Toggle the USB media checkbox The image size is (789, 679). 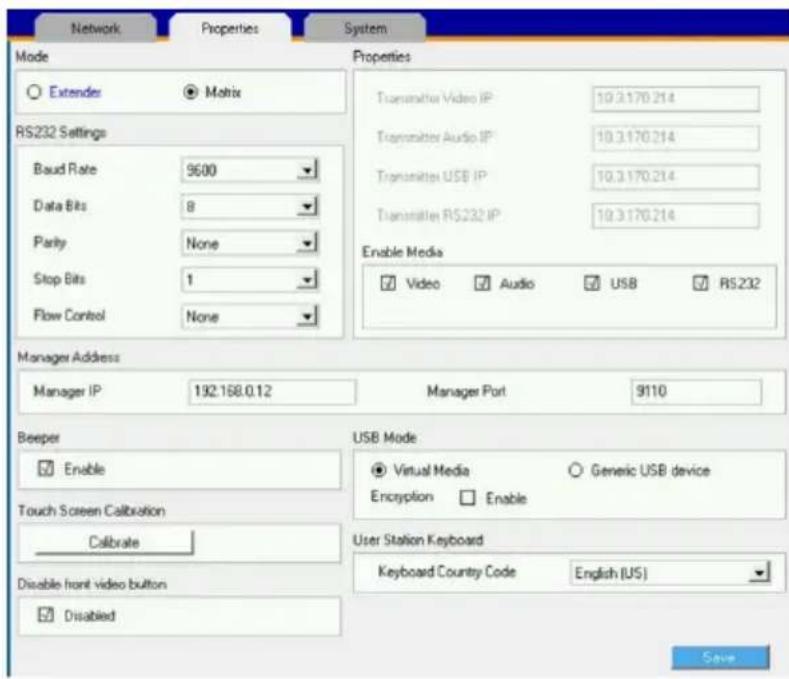pos(592,283)
